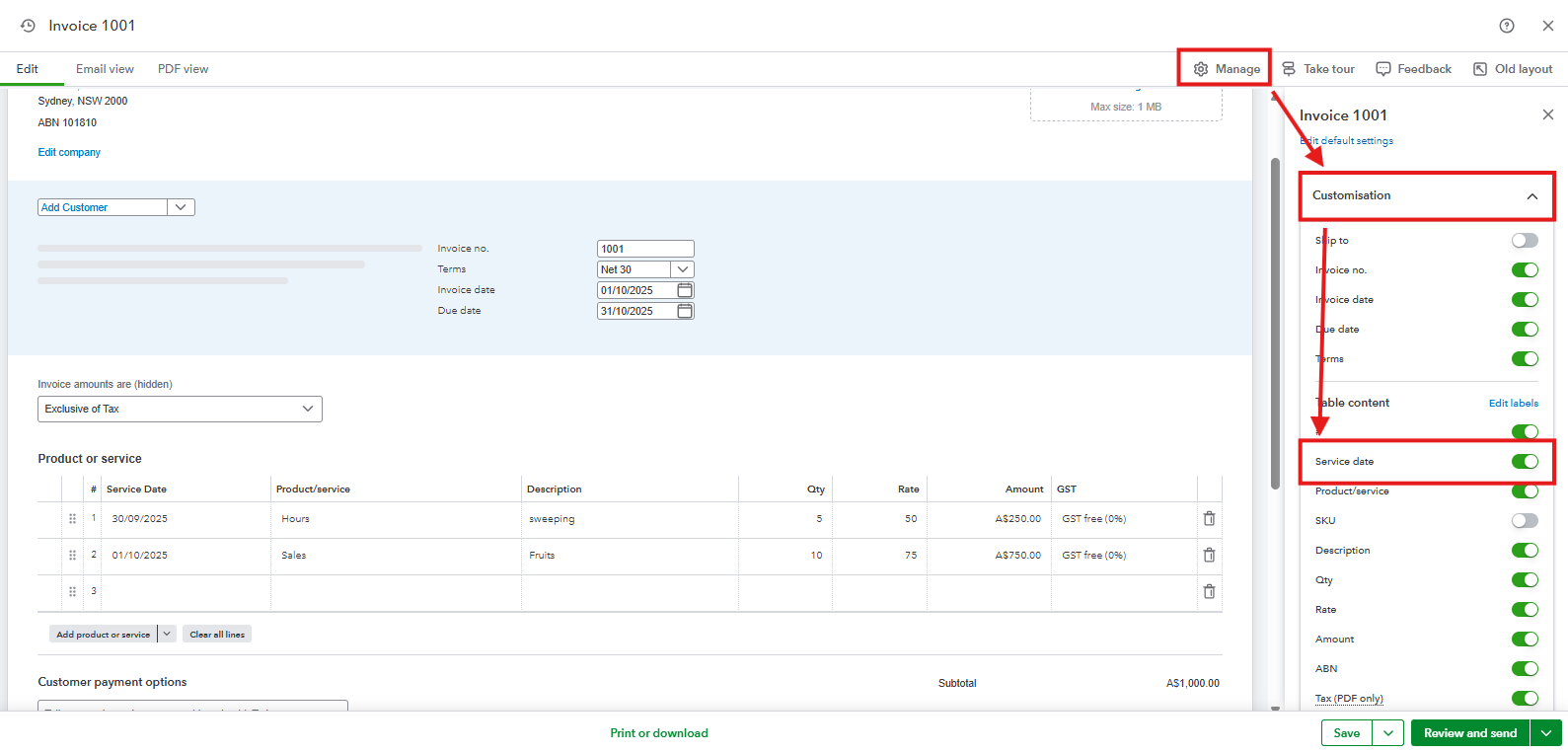The width and height of the screenshot is (1568, 753).
Task: Open the Due date calendar picker
Action: click(685, 311)
